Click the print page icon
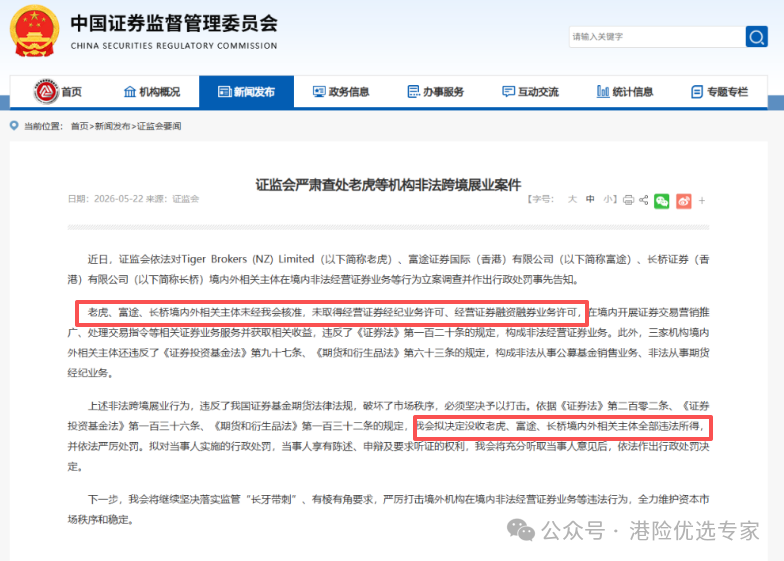 [x=628, y=200]
